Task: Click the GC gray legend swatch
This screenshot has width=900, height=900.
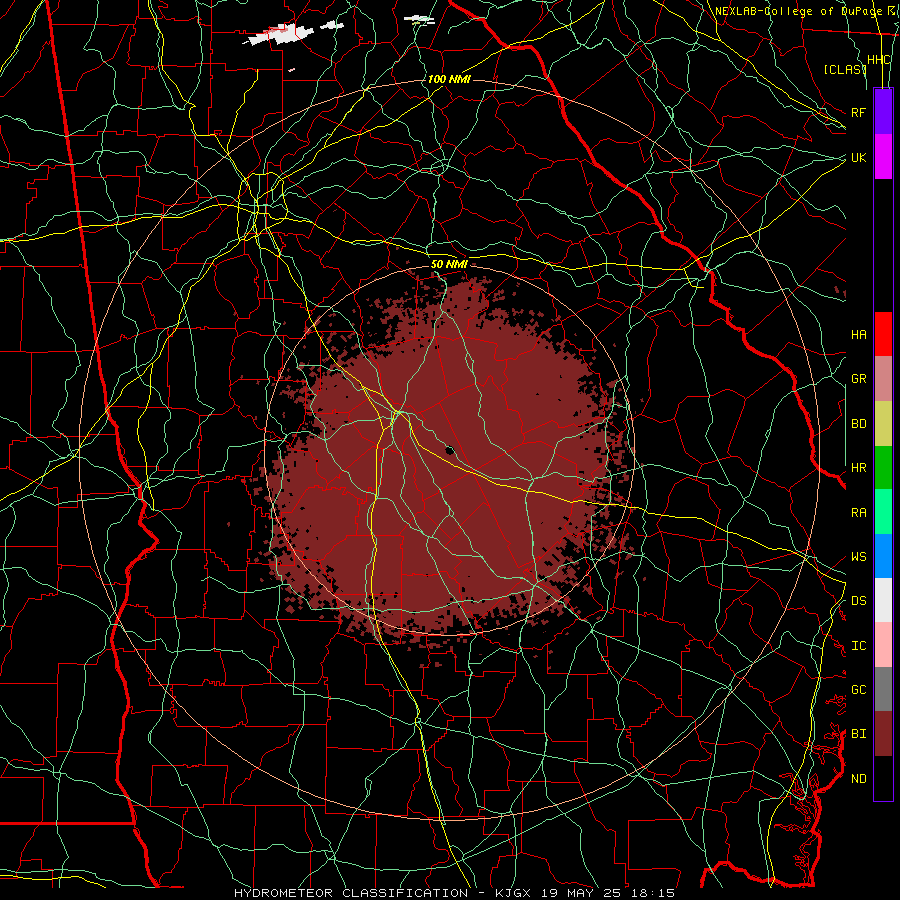Action: [x=883, y=689]
